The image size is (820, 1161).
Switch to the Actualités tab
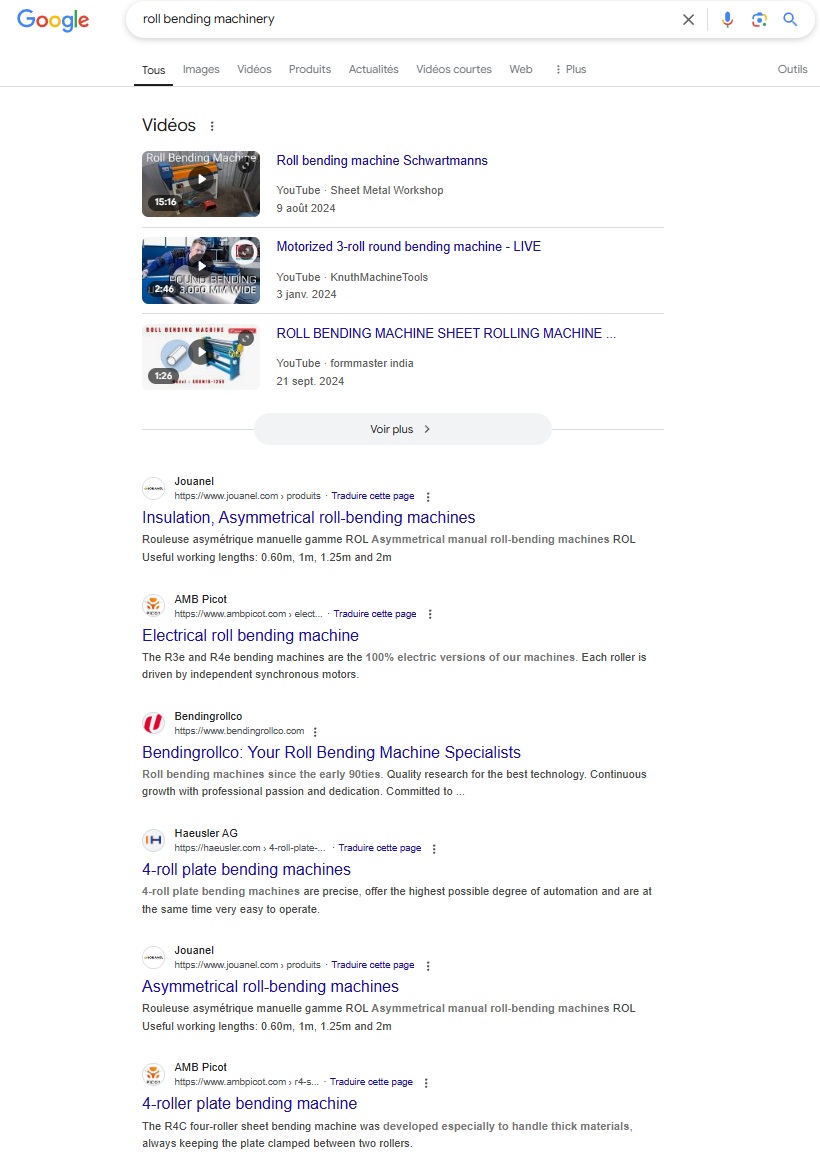click(x=373, y=69)
